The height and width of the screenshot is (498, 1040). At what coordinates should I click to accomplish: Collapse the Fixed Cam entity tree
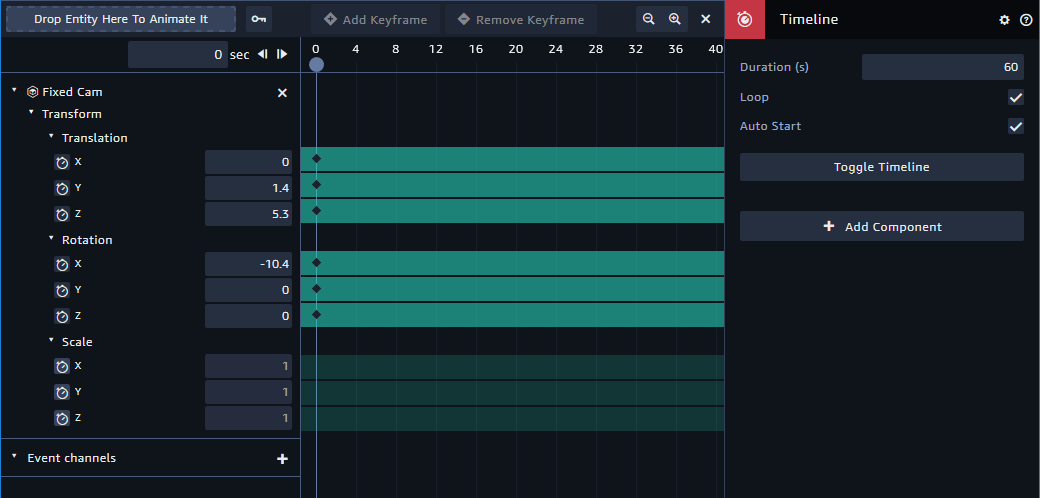[x=15, y=90]
